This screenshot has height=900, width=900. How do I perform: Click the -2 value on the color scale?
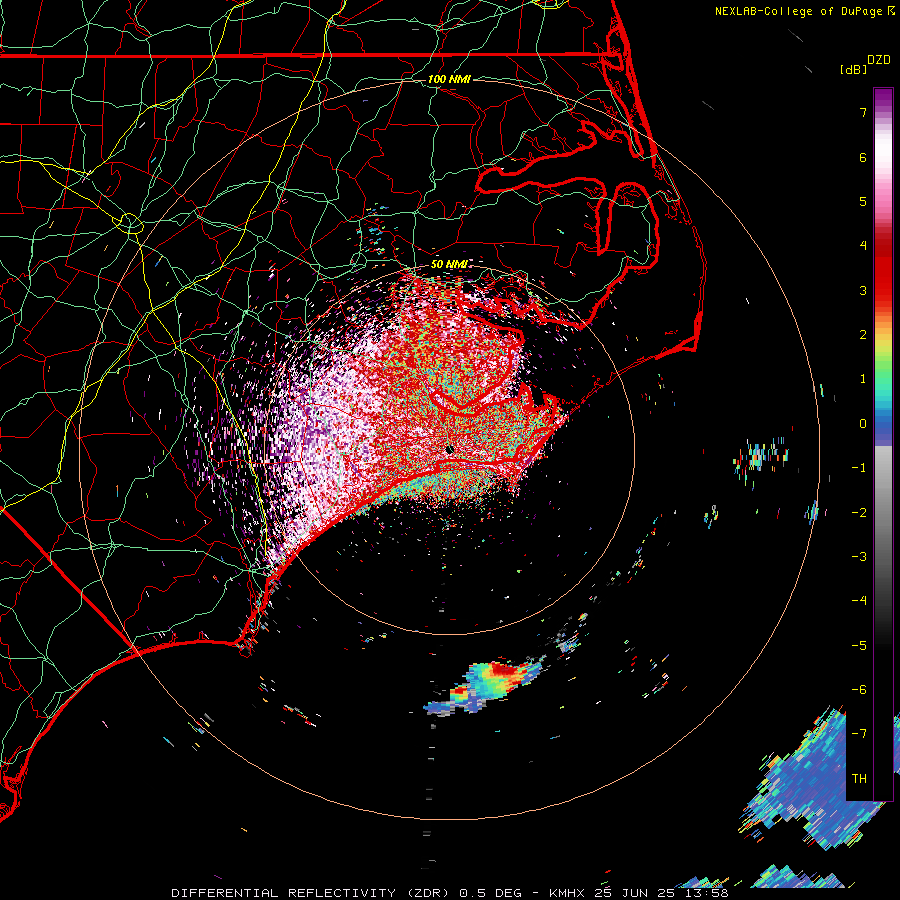pos(859,513)
